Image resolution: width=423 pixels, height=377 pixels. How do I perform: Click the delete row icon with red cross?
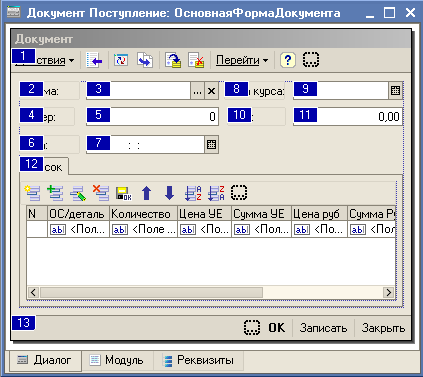(x=101, y=193)
